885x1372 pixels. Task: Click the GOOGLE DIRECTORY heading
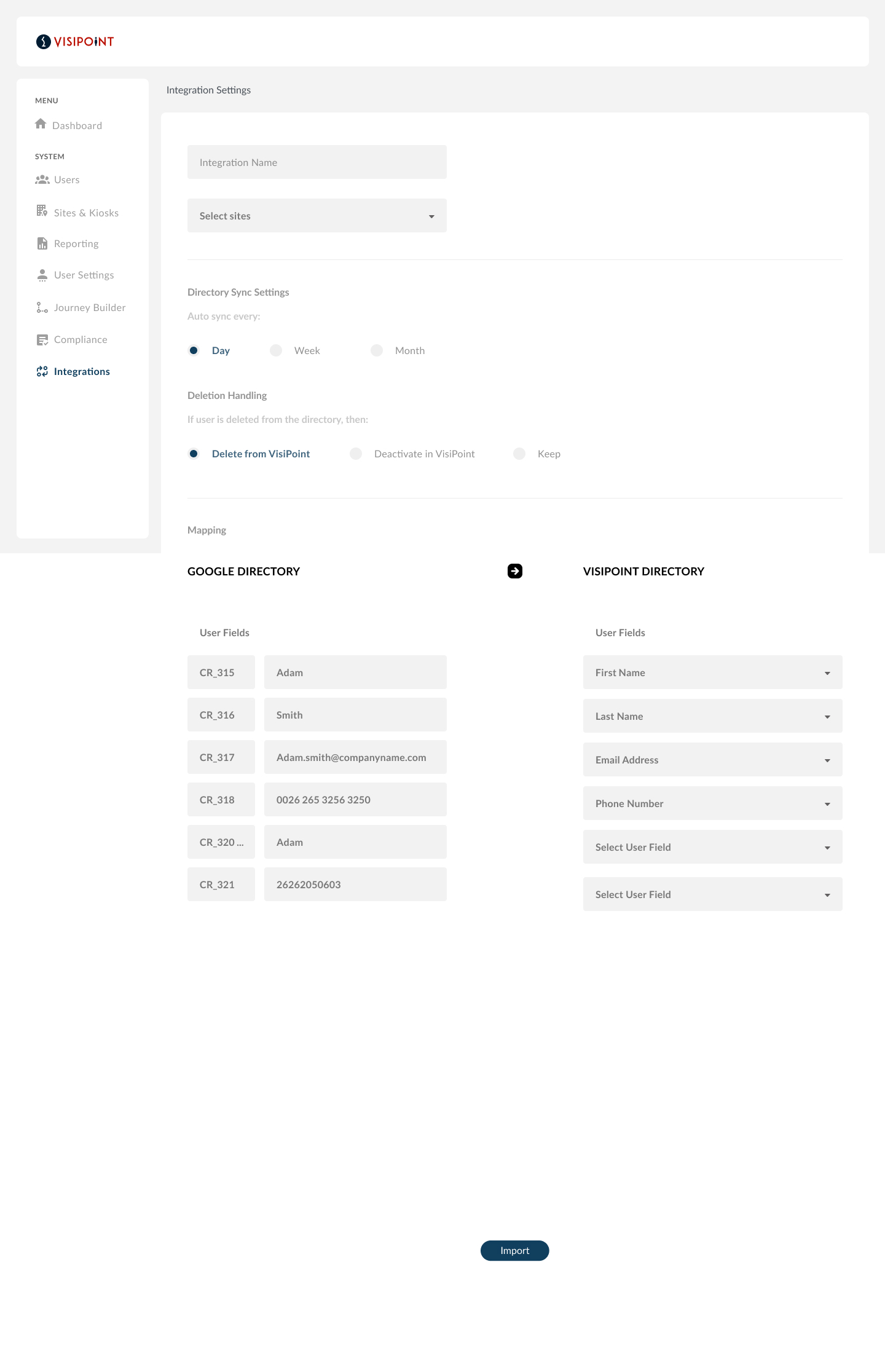tap(243, 571)
